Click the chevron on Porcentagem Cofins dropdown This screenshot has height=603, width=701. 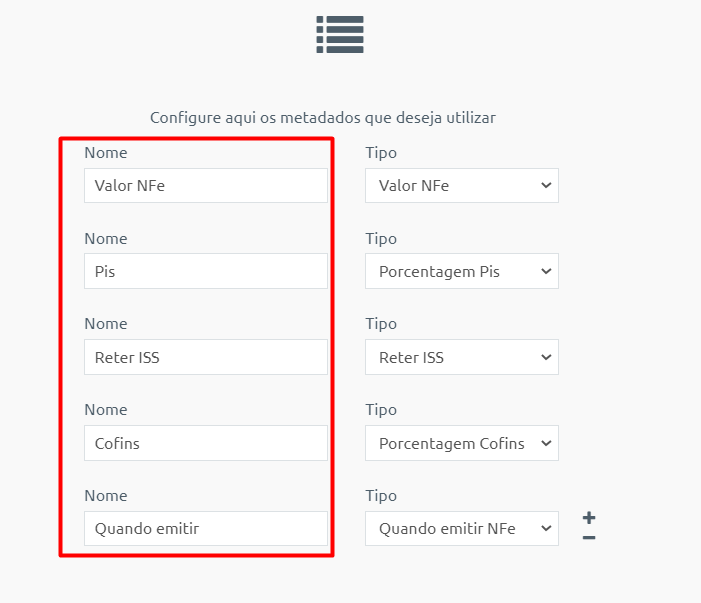(x=546, y=443)
